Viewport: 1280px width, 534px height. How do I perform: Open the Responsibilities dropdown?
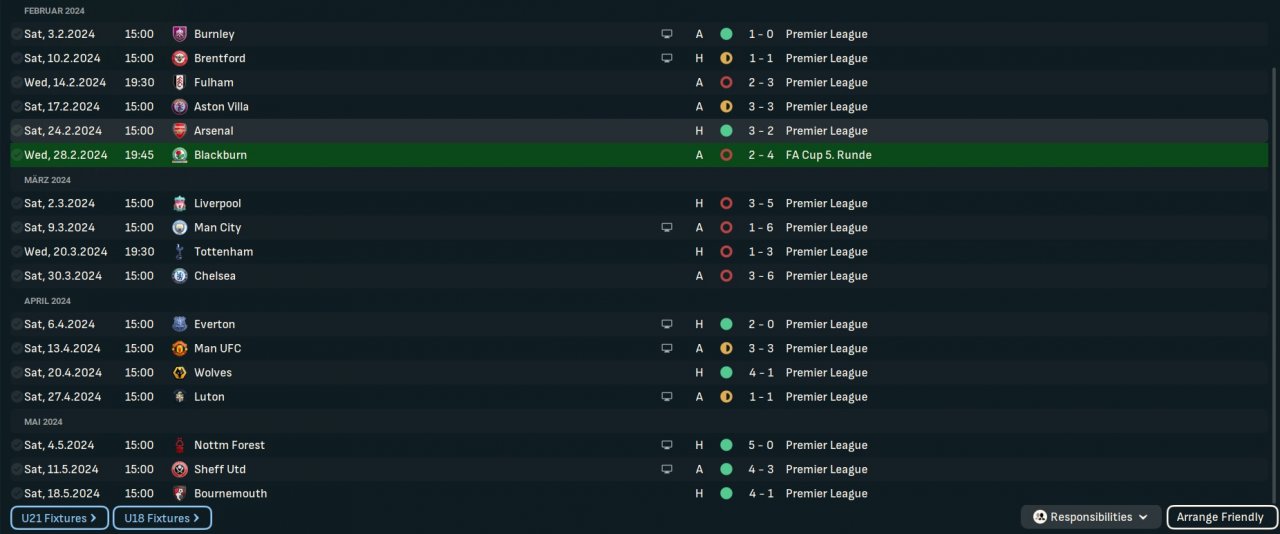pos(1091,517)
